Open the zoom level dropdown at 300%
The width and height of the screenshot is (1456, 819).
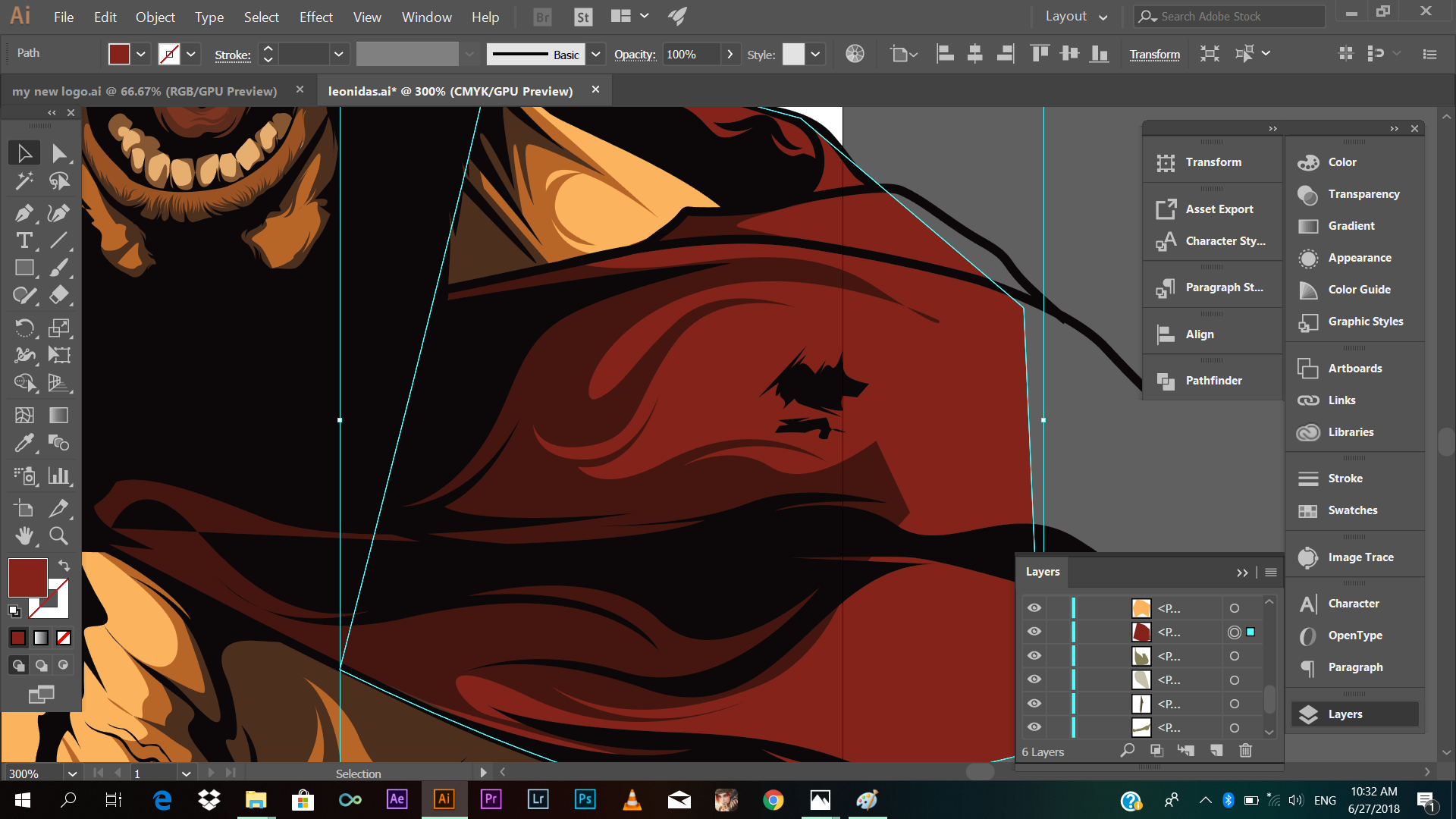pos(72,773)
